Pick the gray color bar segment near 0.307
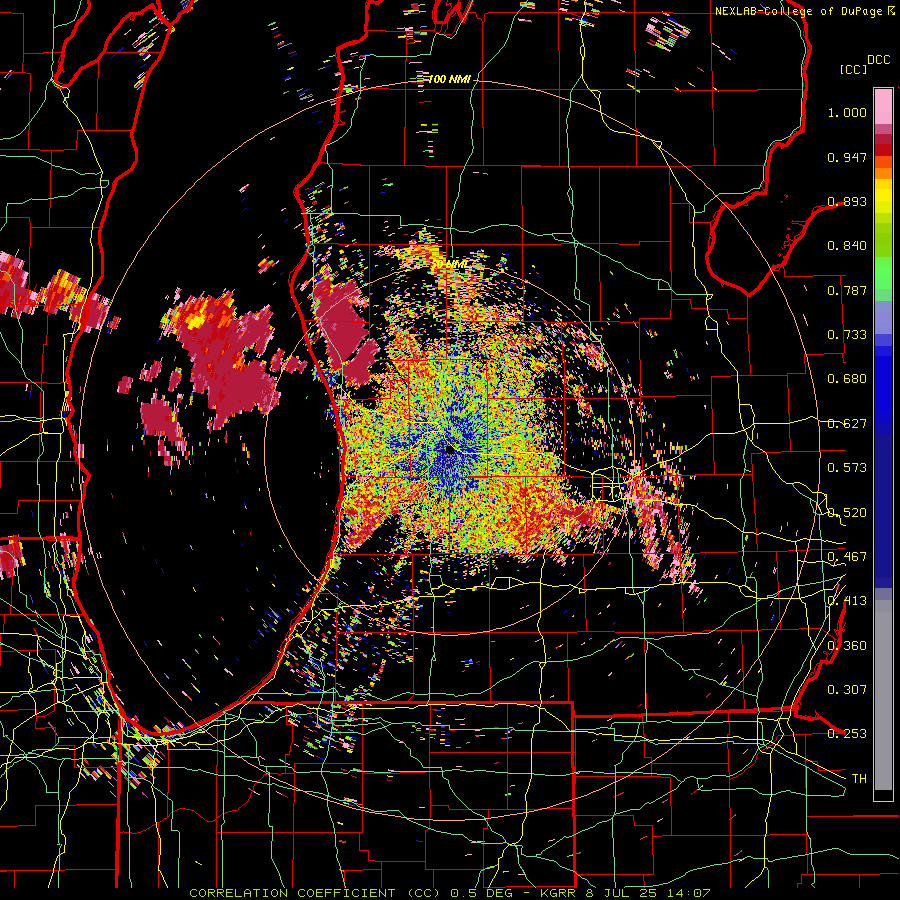The width and height of the screenshot is (900, 900). pos(883,695)
